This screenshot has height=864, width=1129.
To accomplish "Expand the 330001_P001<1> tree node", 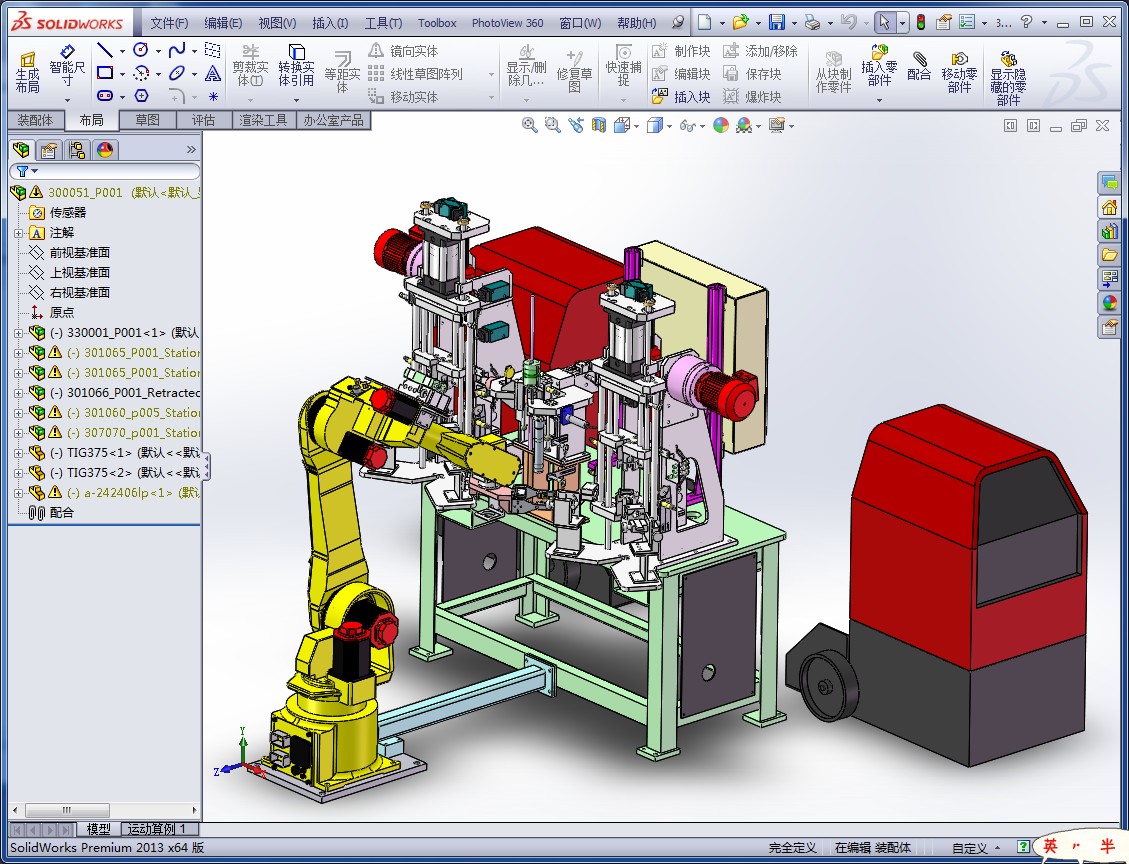I will click(19, 333).
